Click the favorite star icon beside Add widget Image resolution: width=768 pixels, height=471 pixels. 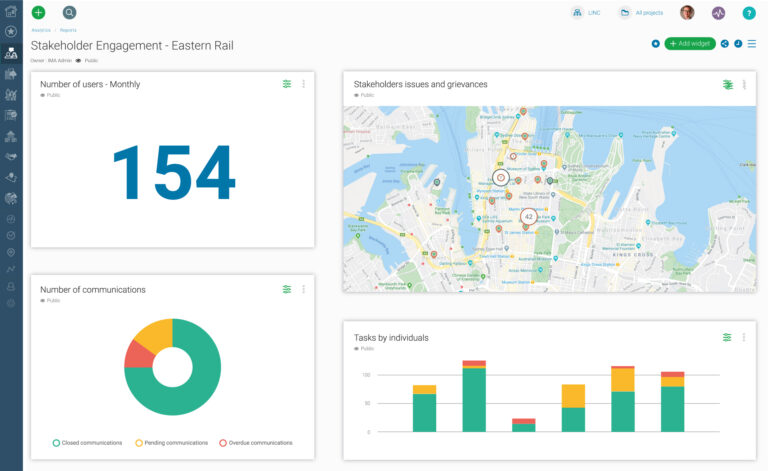[655, 44]
